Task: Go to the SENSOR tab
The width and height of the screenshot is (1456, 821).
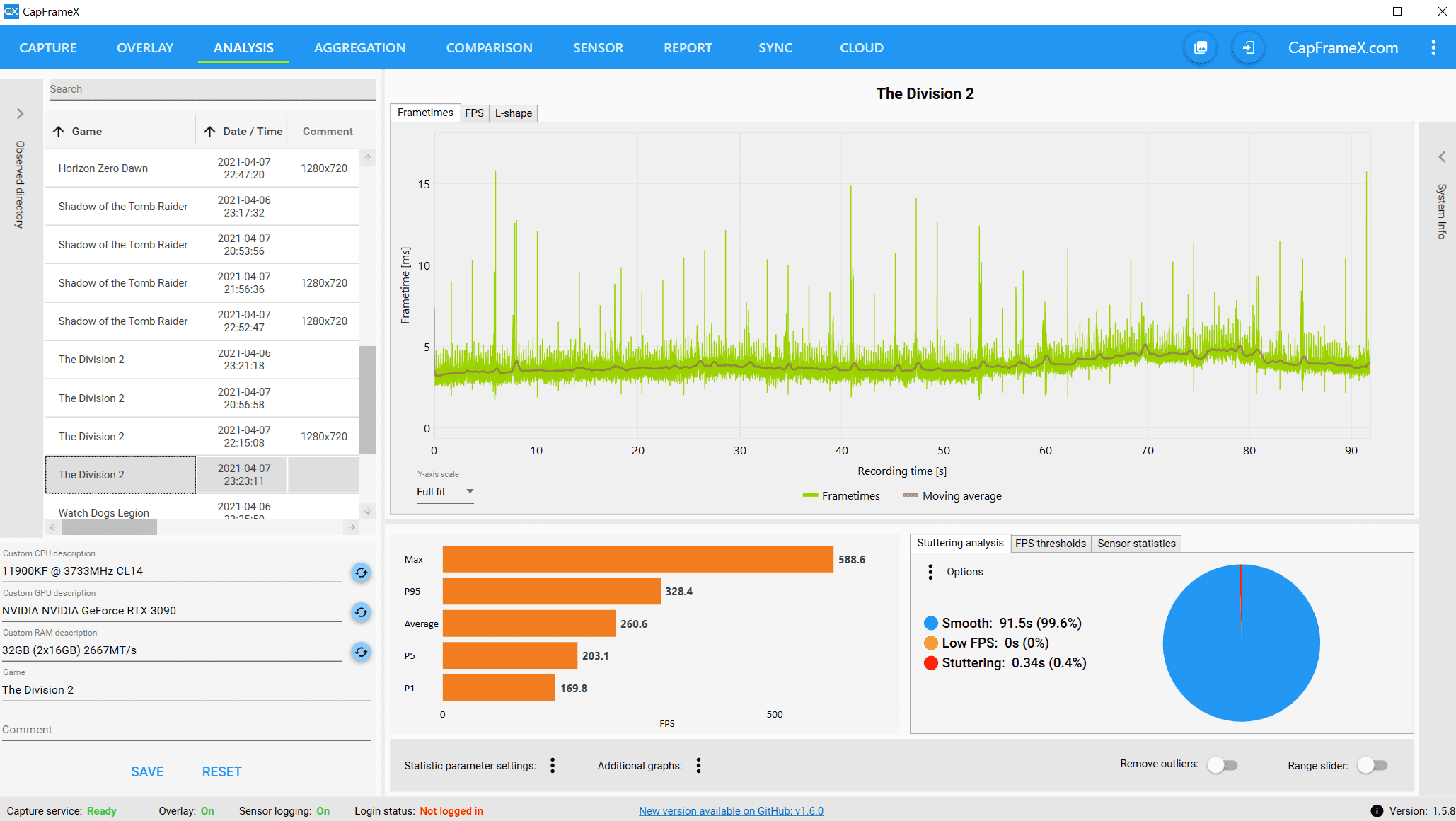Action: click(598, 48)
